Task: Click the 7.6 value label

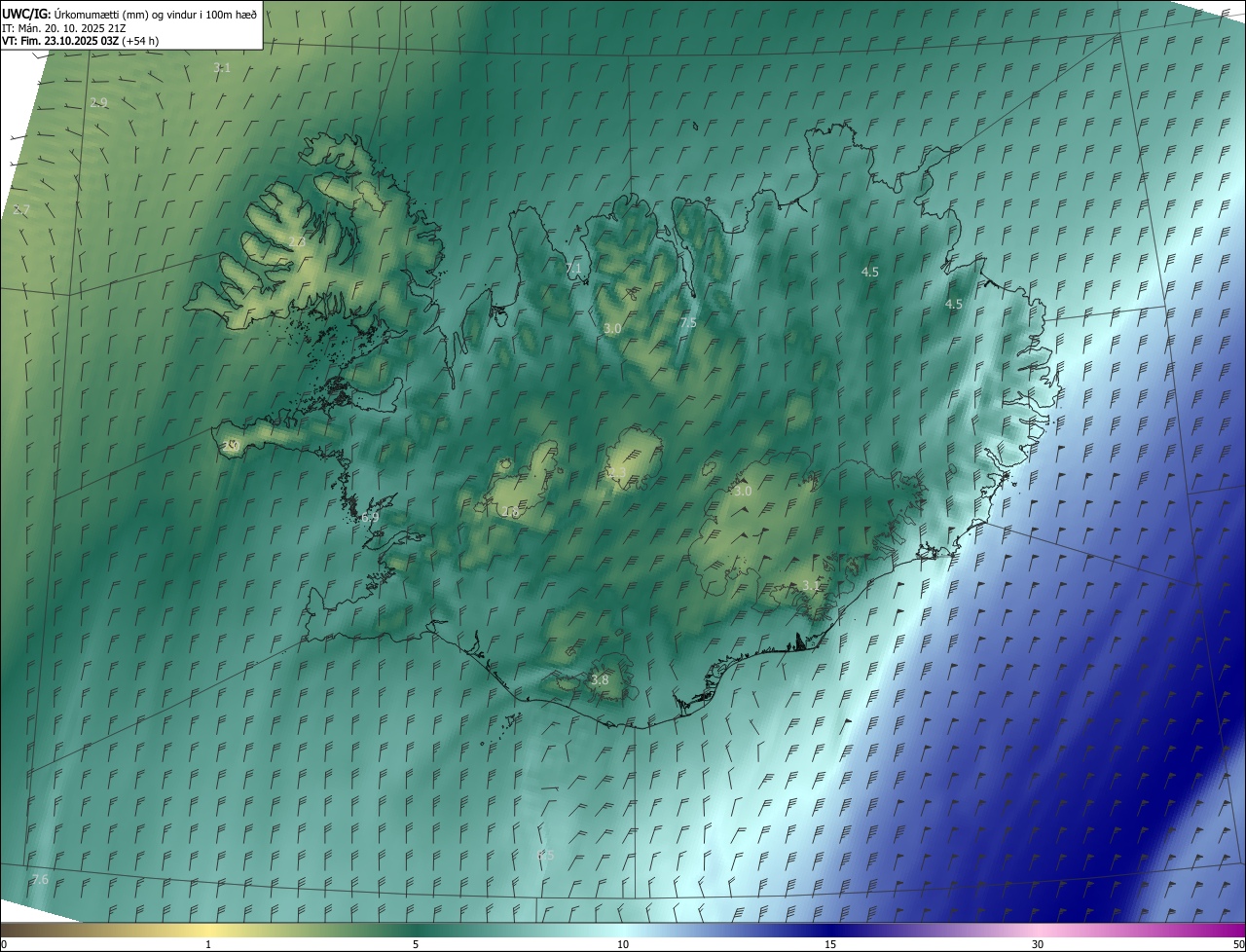Action: point(40,879)
